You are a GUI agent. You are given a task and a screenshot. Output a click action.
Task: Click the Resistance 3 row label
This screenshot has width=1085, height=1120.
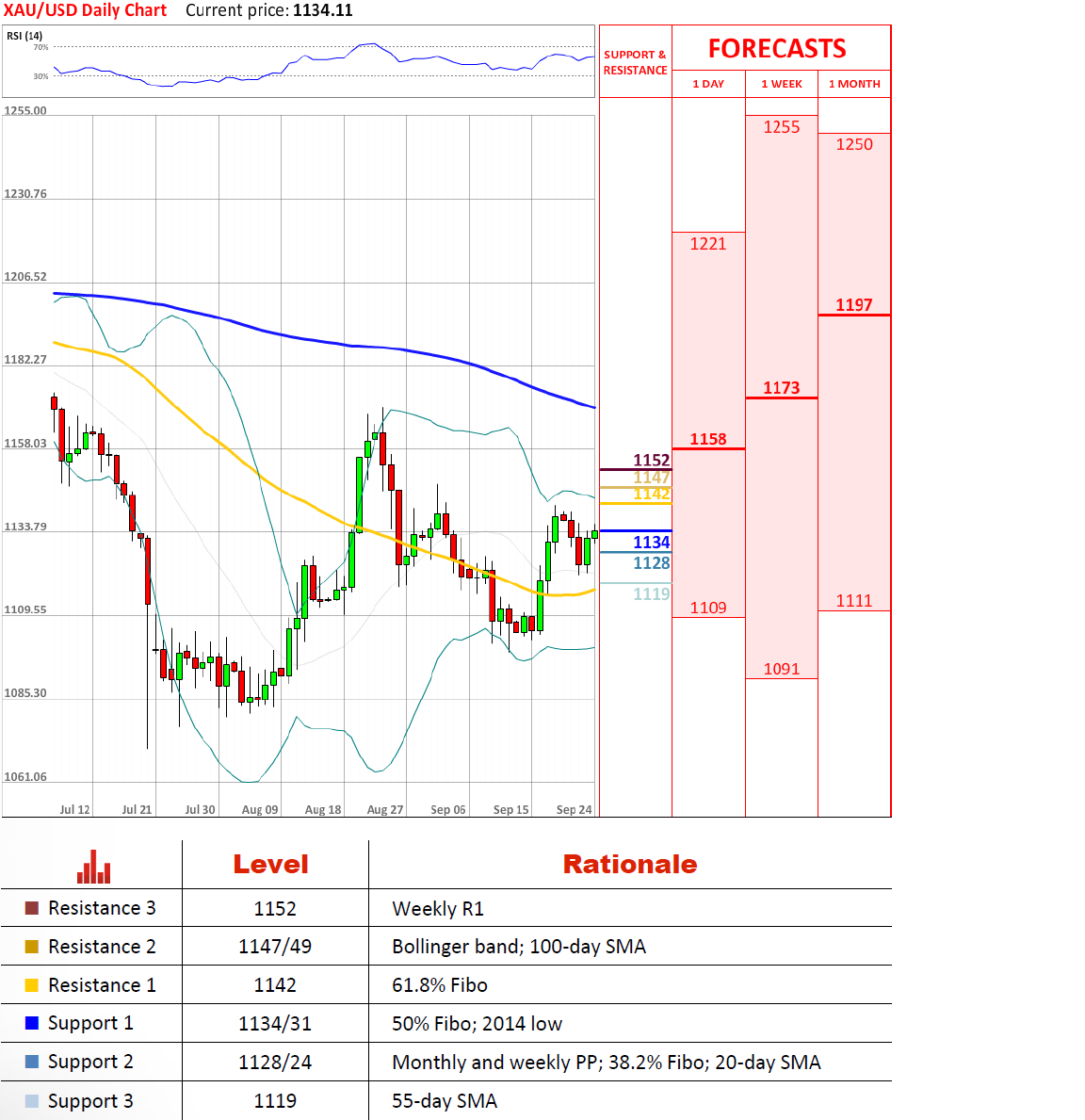pyautogui.click(x=102, y=908)
